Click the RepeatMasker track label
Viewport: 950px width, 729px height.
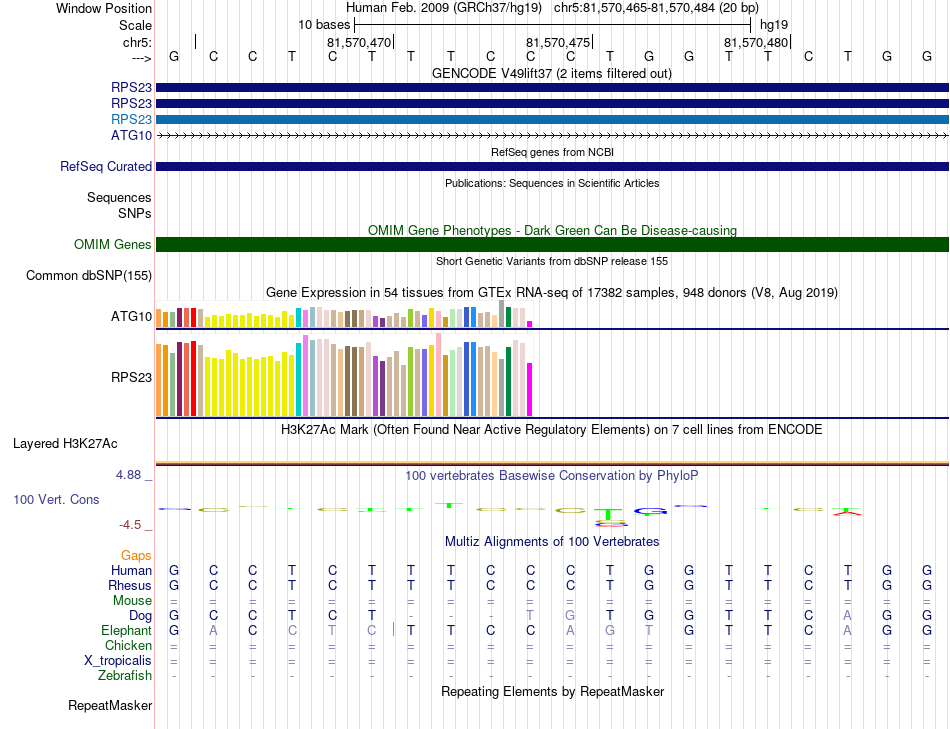(110, 705)
